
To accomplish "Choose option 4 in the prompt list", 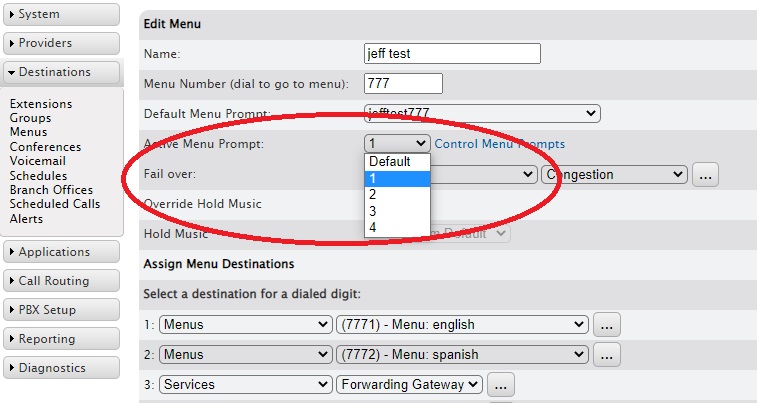I will click(397, 227).
